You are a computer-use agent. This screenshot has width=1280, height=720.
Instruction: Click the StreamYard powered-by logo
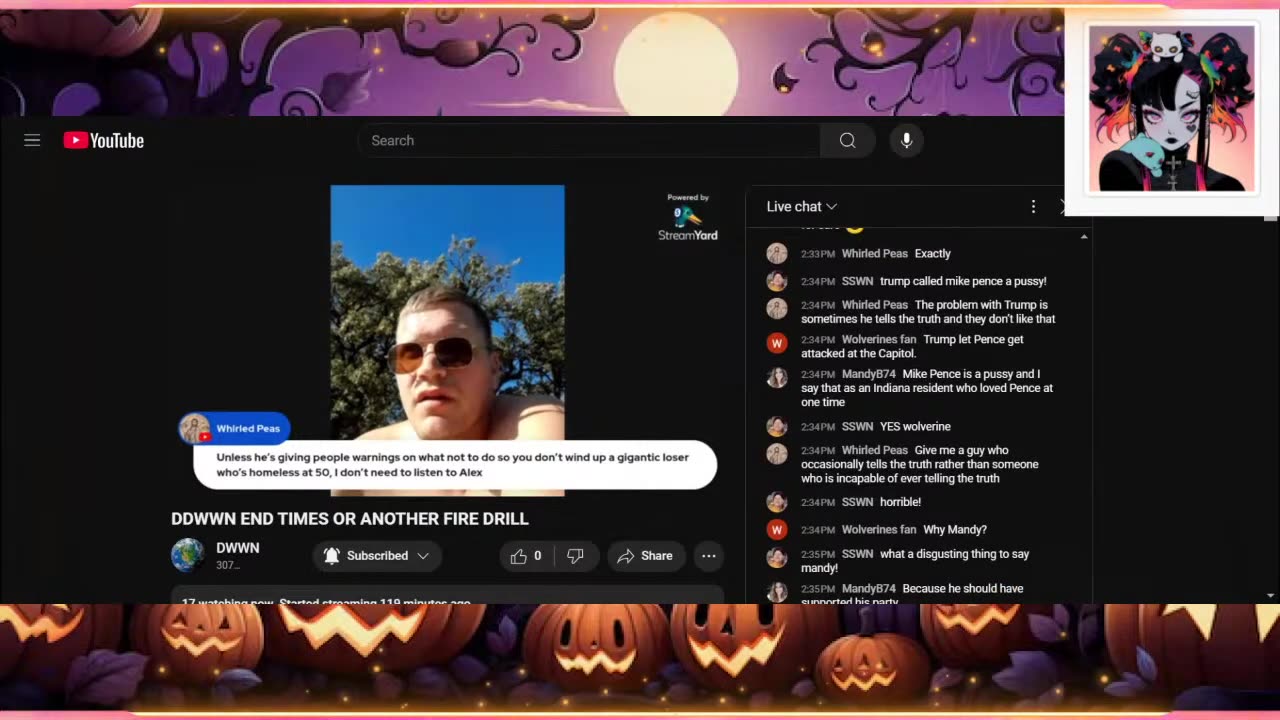tap(688, 217)
